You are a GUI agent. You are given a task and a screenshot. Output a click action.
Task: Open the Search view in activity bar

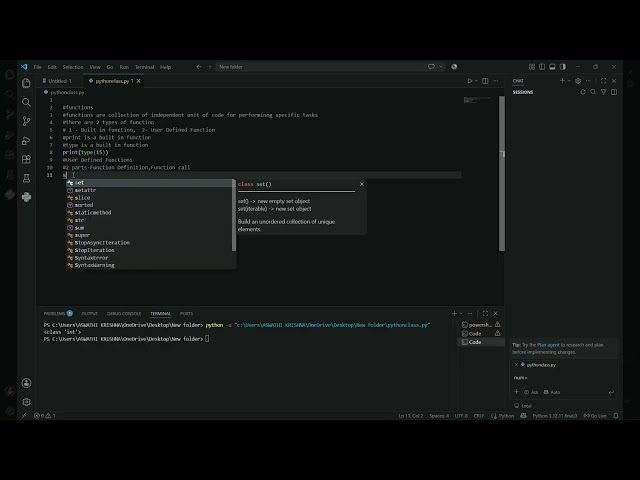26,102
